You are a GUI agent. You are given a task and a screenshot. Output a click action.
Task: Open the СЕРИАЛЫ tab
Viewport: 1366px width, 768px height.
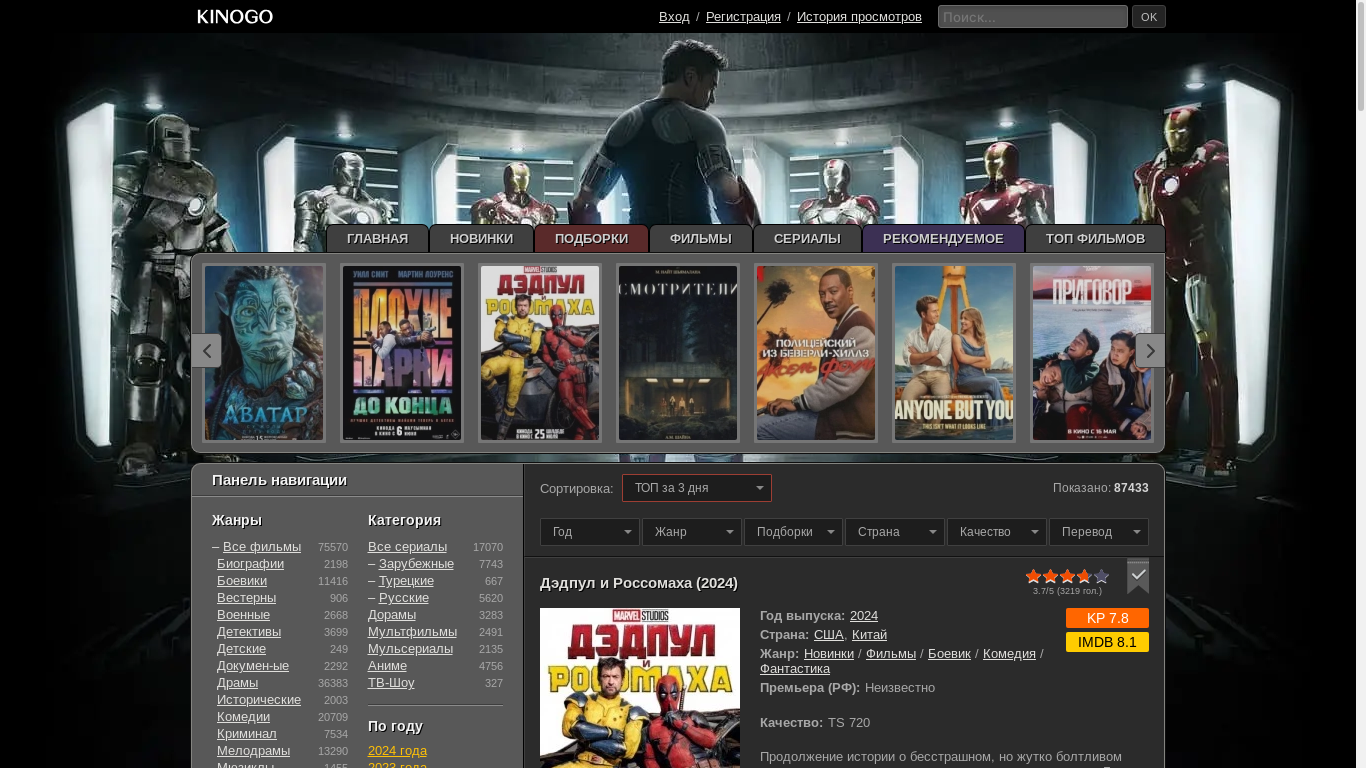pyautogui.click(x=807, y=239)
